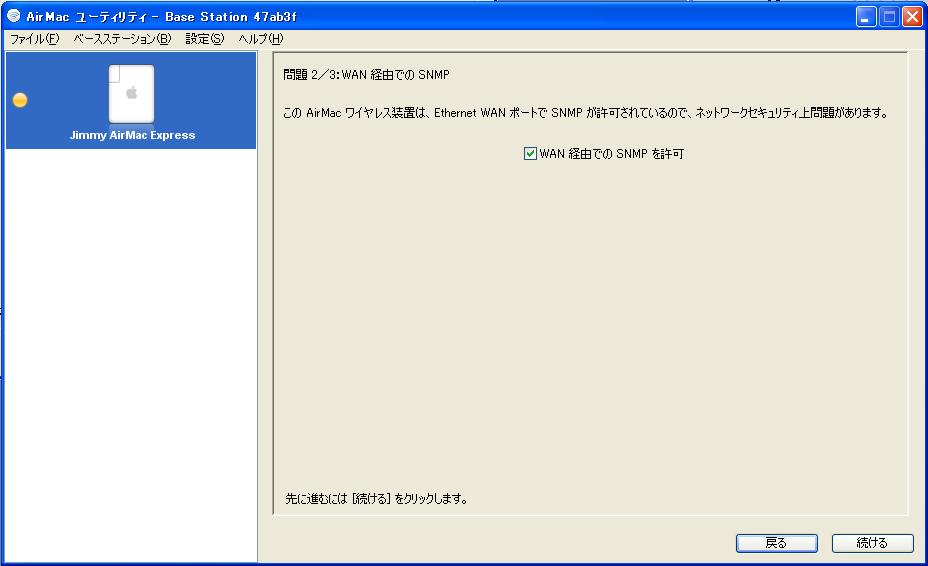Click the Ethernet WAN port SNMP warning description
The image size is (928, 566).
[x=585, y=112]
